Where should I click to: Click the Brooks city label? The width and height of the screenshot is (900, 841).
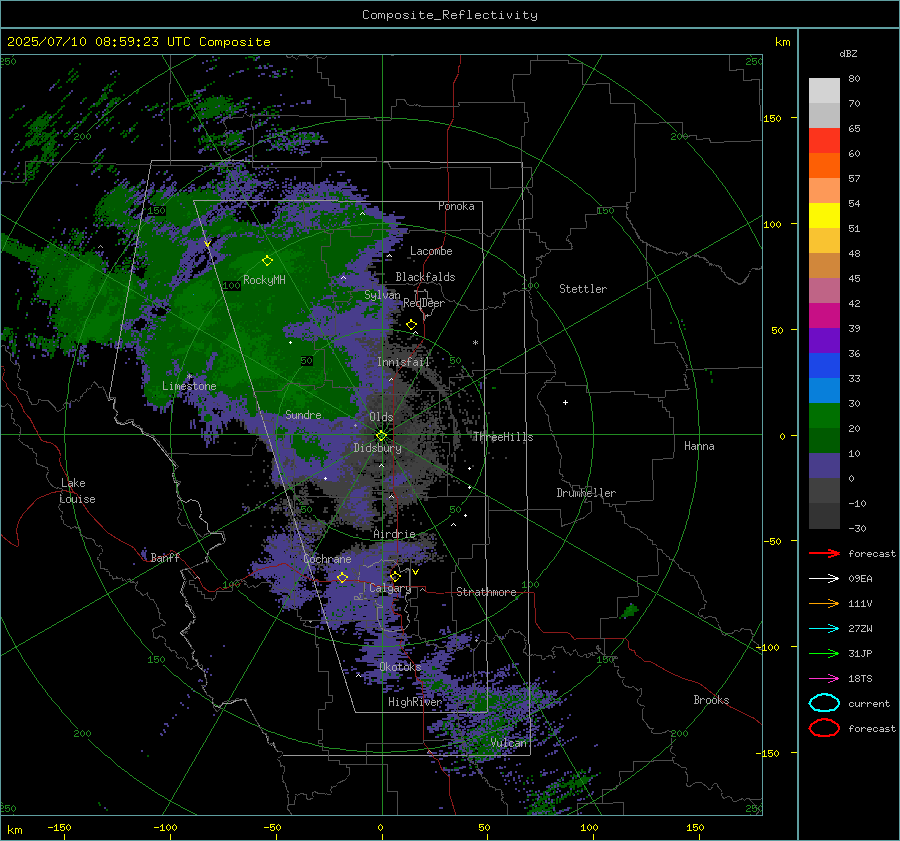(x=711, y=700)
